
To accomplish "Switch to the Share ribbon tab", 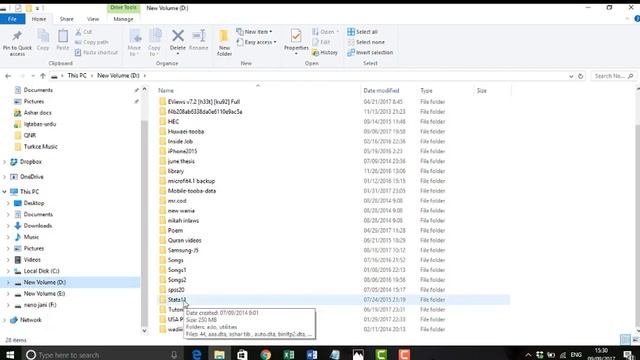I will (x=67, y=19).
